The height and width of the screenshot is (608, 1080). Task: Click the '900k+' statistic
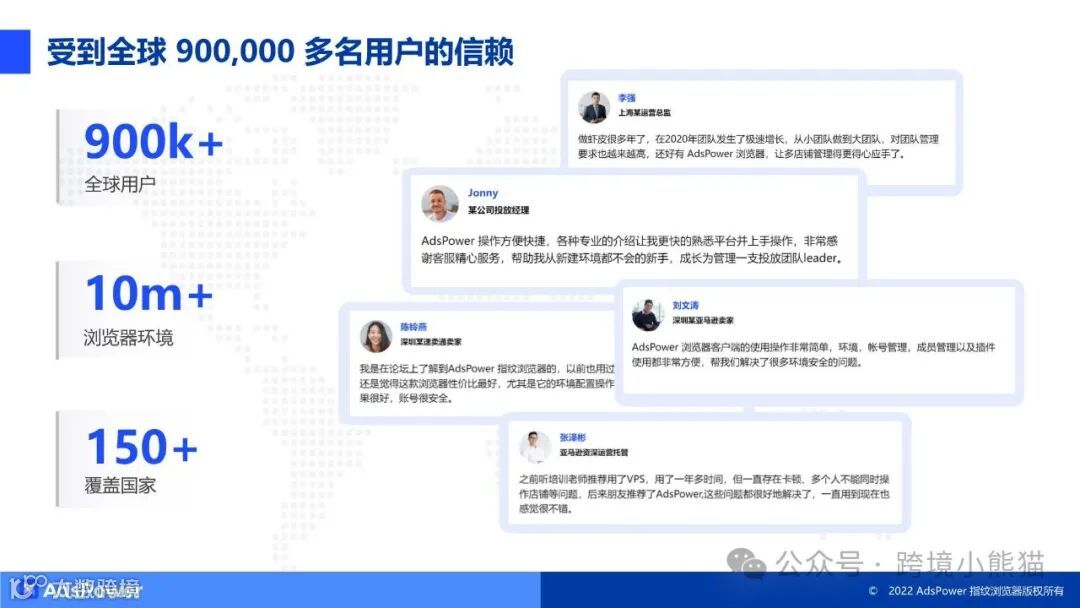tap(154, 142)
